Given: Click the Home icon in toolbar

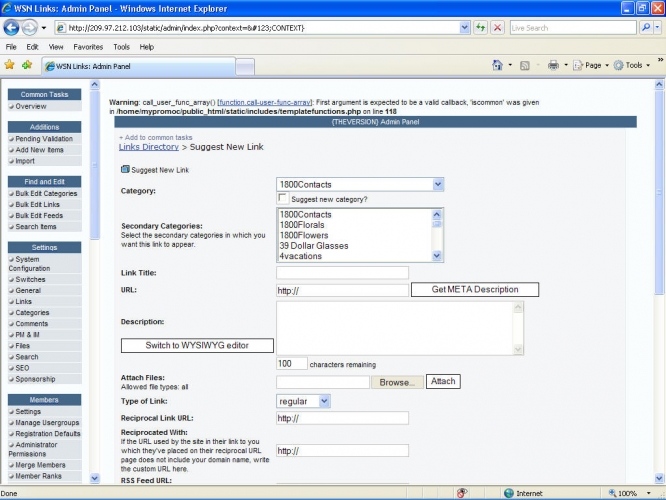Looking at the screenshot, I should click(x=497, y=65).
